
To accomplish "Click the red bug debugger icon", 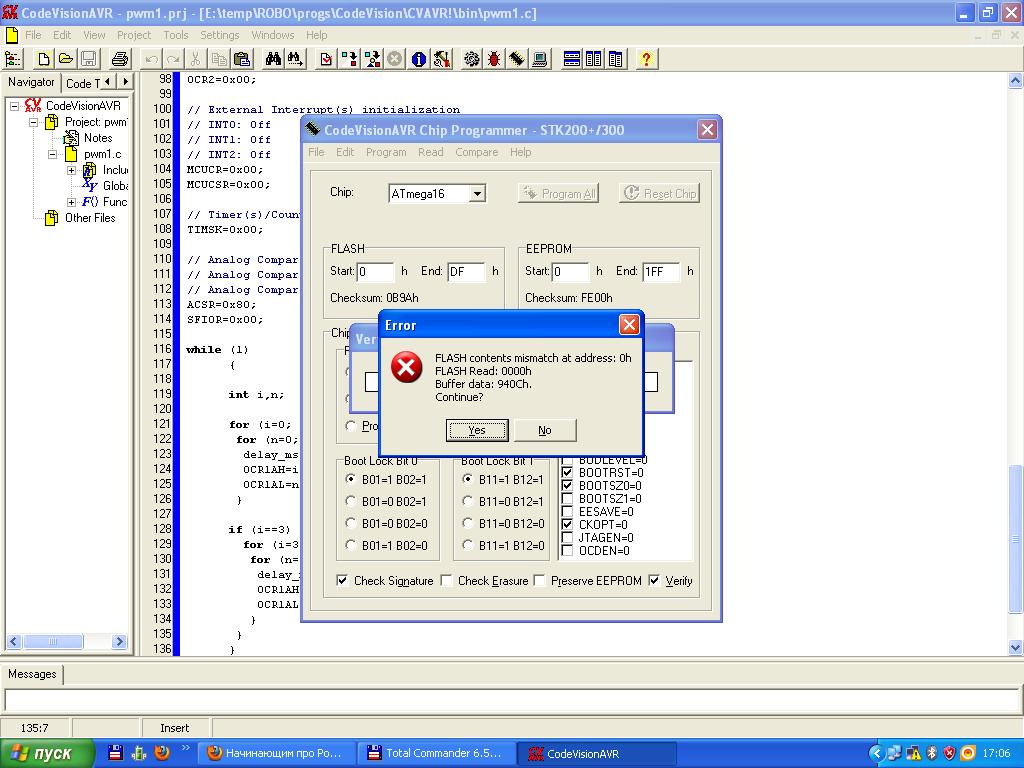I will pos(494,59).
